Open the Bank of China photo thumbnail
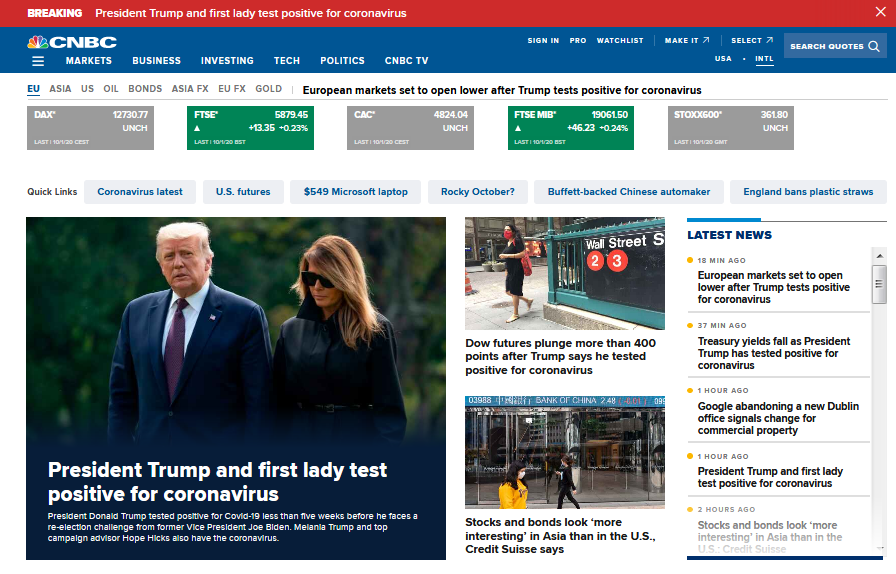This screenshot has height=574, width=896. click(565, 452)
